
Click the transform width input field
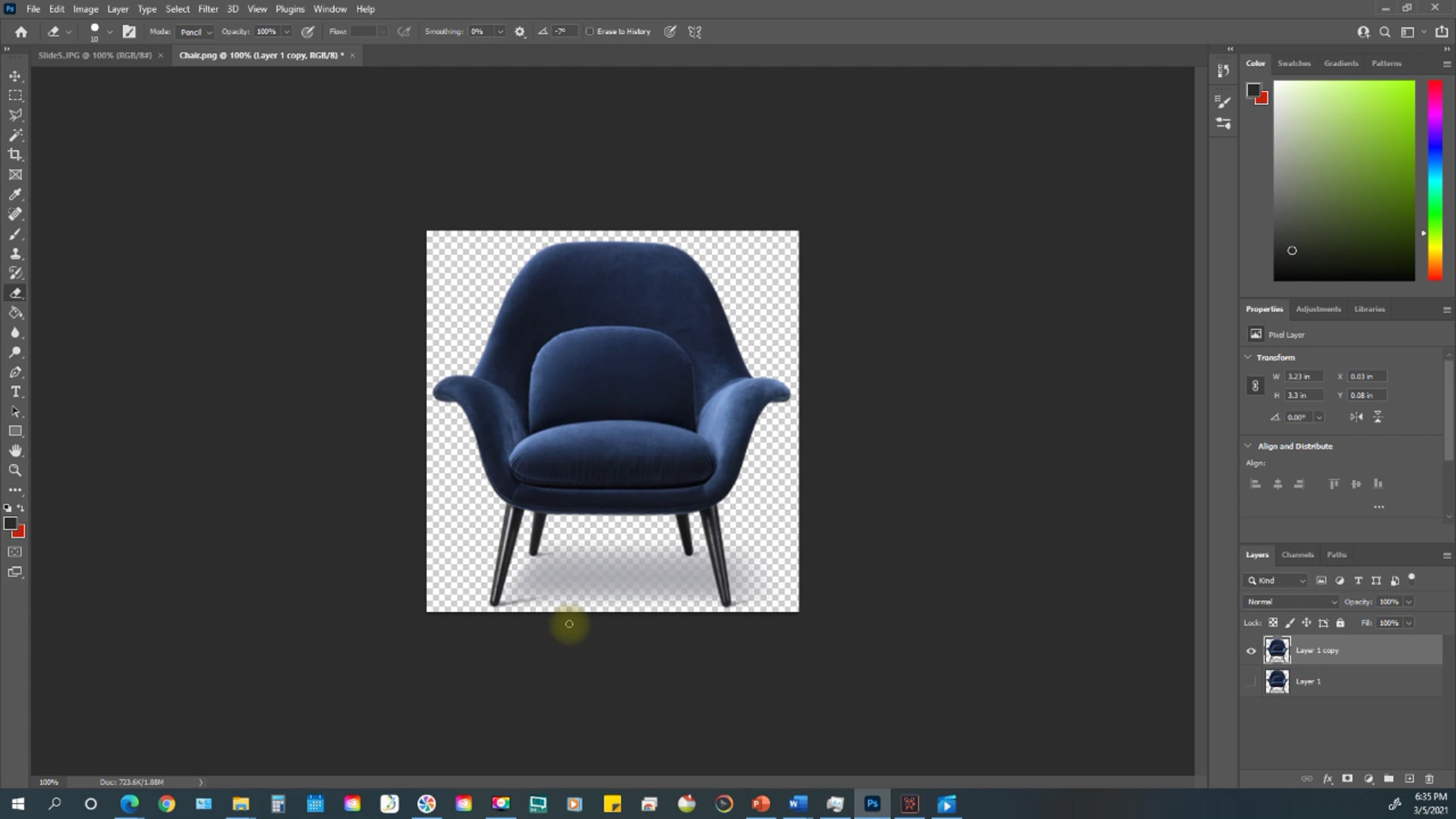1303,376
